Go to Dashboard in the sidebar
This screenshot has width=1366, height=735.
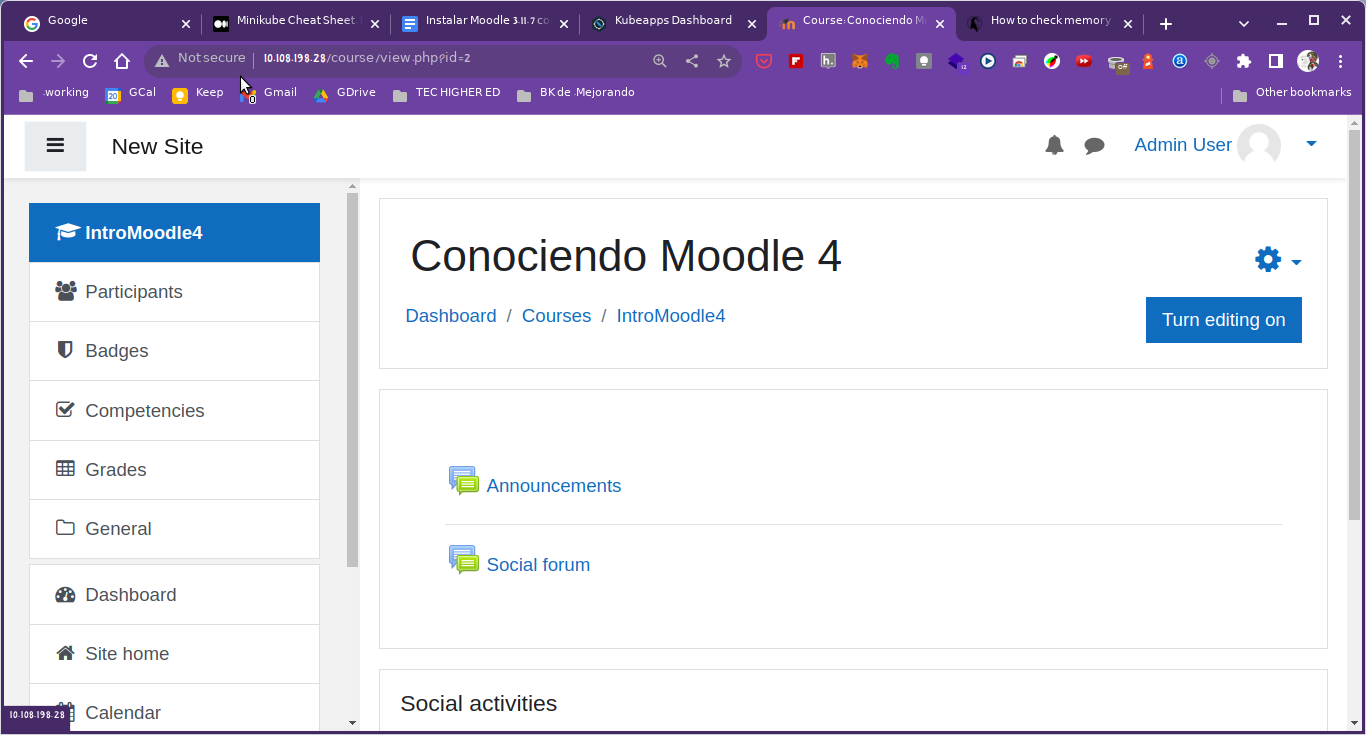174,595
